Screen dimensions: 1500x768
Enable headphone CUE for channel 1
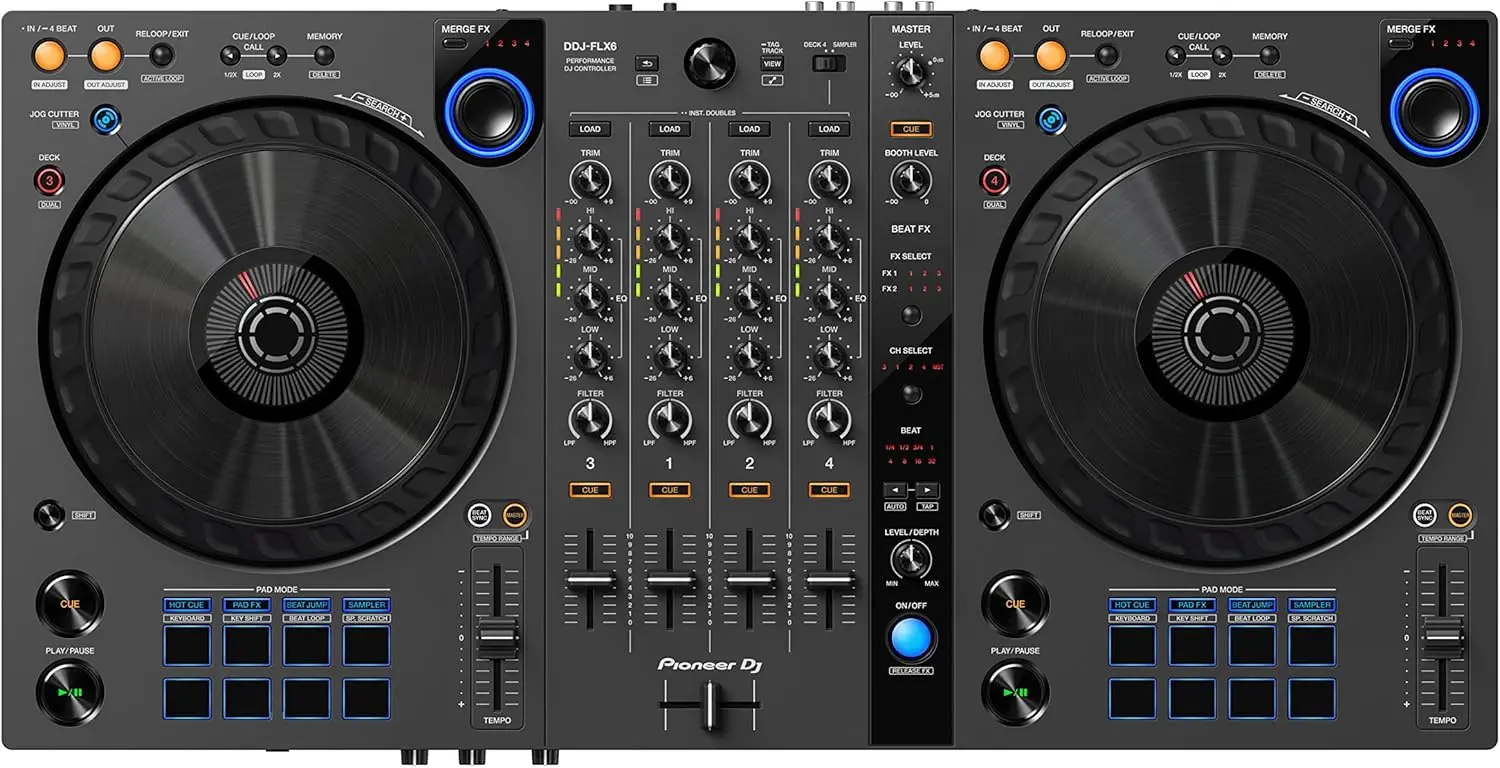[x=670, y=490]
